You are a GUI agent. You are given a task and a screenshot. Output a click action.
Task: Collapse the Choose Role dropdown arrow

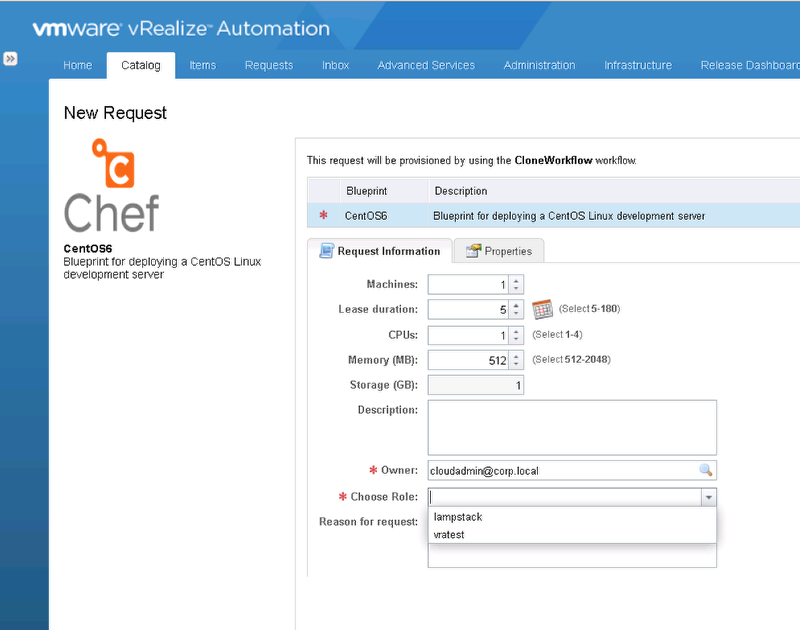pyautogui.click(x=708, y=497)
